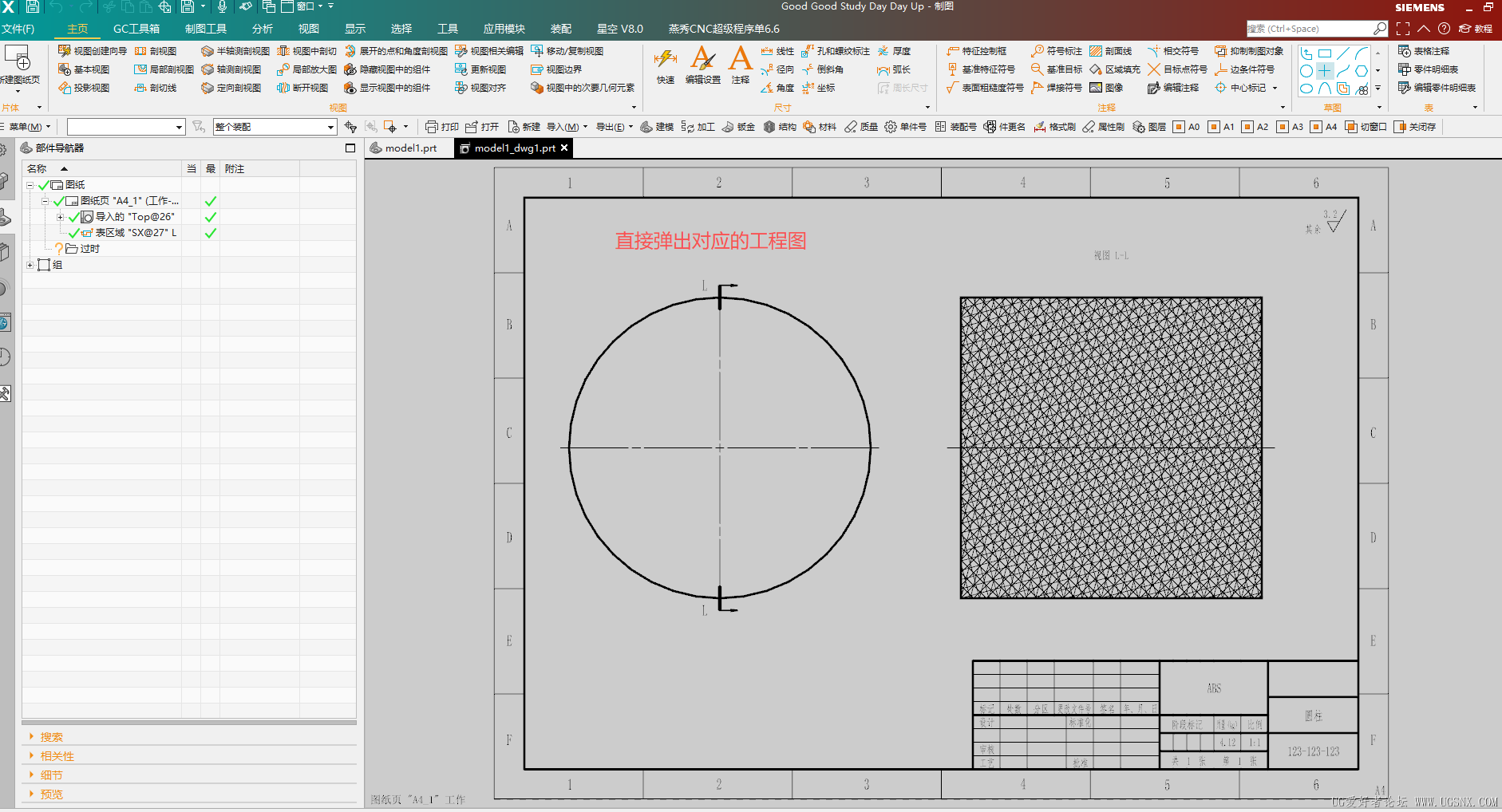Toggle the A1 sheet size option
This screenshot has width=1502, height=812.
click(x=1221, y=127)
